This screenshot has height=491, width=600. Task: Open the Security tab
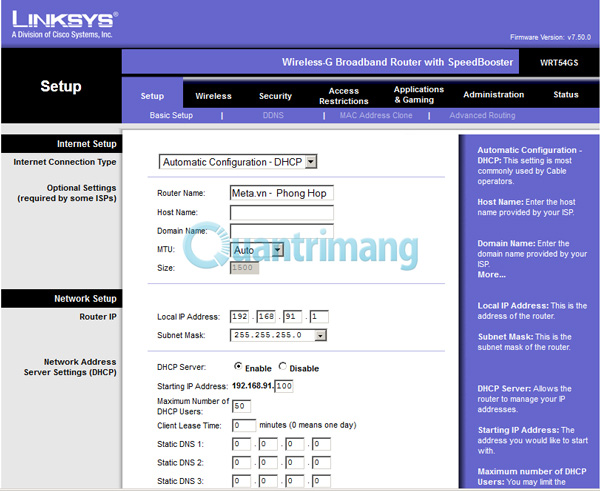pyautogui.click(x=275, y=96)
